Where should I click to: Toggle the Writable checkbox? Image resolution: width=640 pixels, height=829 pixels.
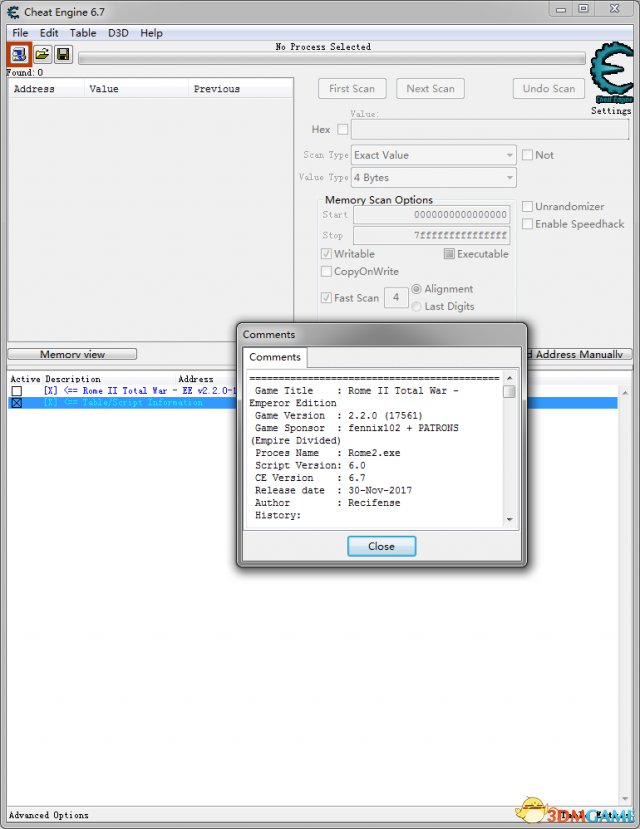point(326,254)
